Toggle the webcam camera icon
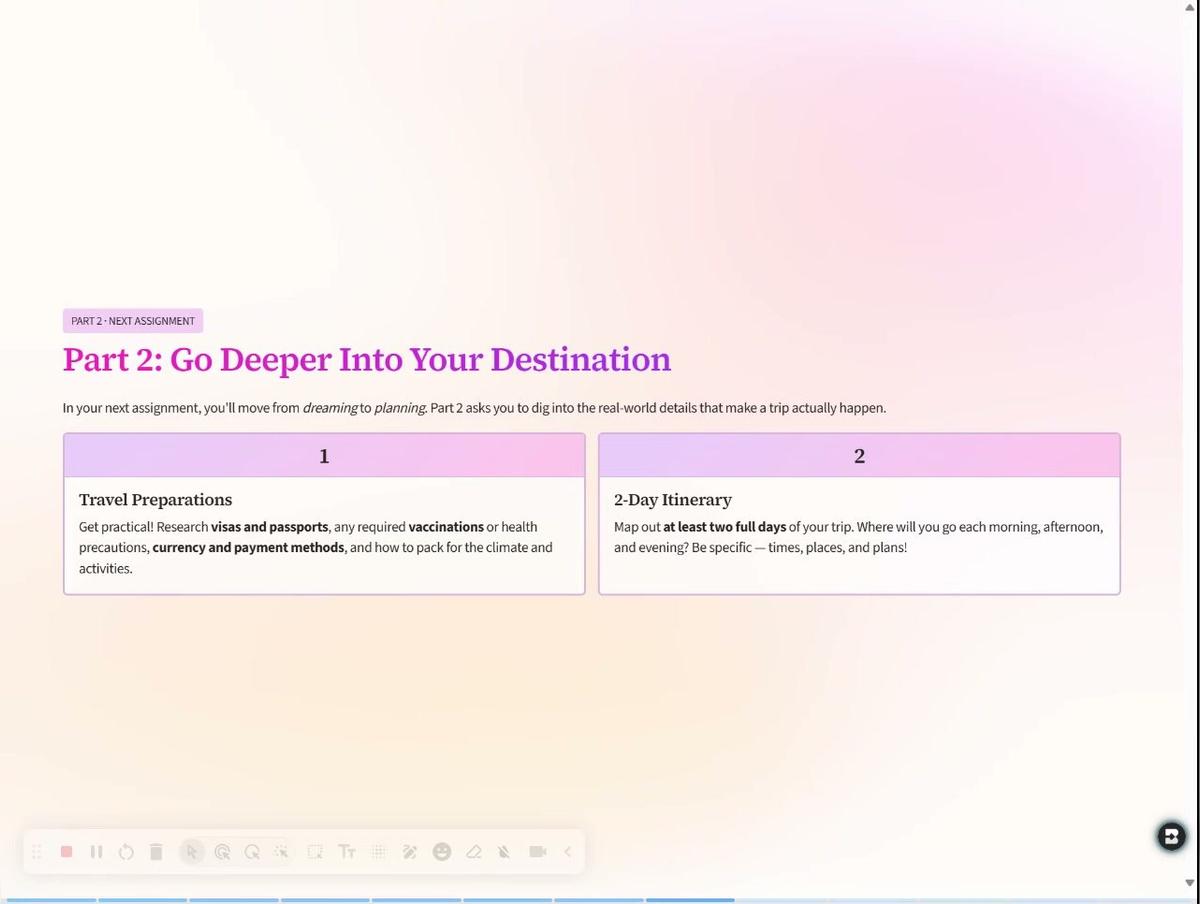Screen dimensions: 1200x904 (538, 852)
